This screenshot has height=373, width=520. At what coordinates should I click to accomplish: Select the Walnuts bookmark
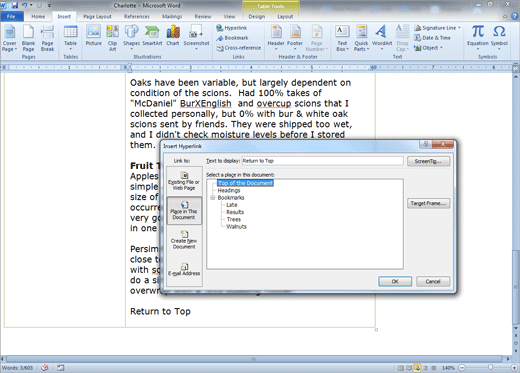coord(236,227)
